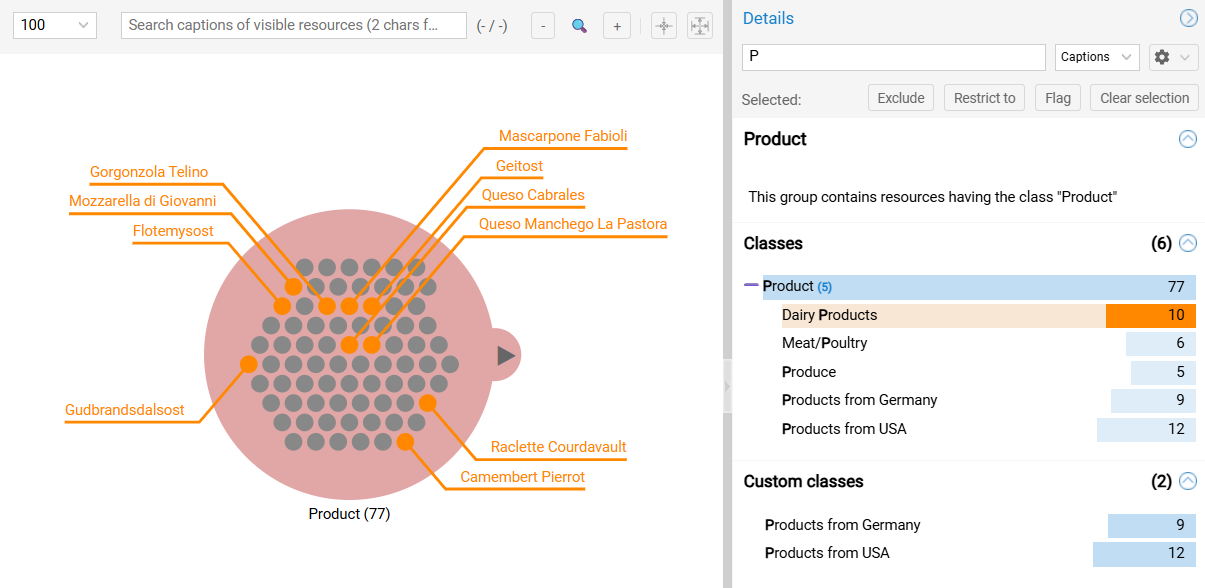Viewport: 1205px width, 588px height.
Task: Click the Camembert Pierrot orange node label
Action: coord(522,477)
